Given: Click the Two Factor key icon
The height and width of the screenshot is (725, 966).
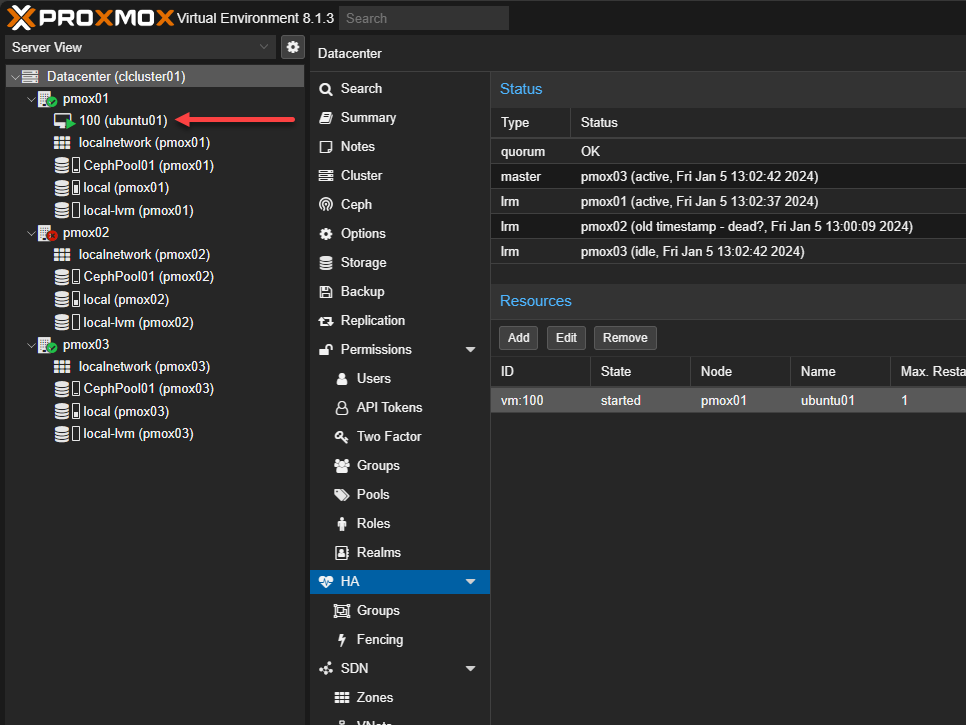Looking at the screenshot, I should point(341,437).
